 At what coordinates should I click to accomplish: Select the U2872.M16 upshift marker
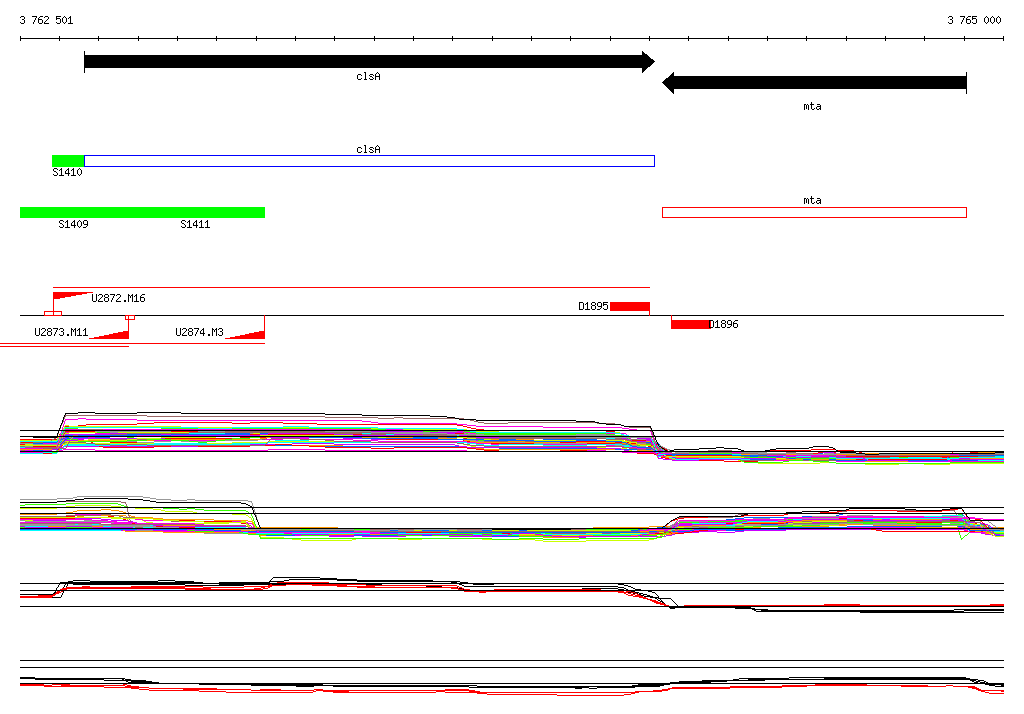[72, 296]
